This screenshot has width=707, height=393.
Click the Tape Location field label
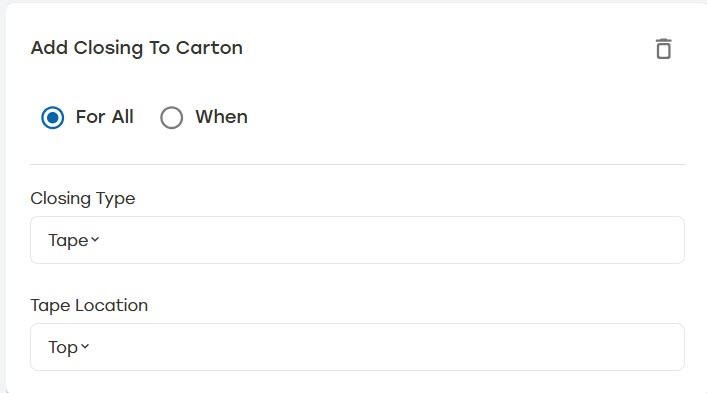[x=89, y=306]
